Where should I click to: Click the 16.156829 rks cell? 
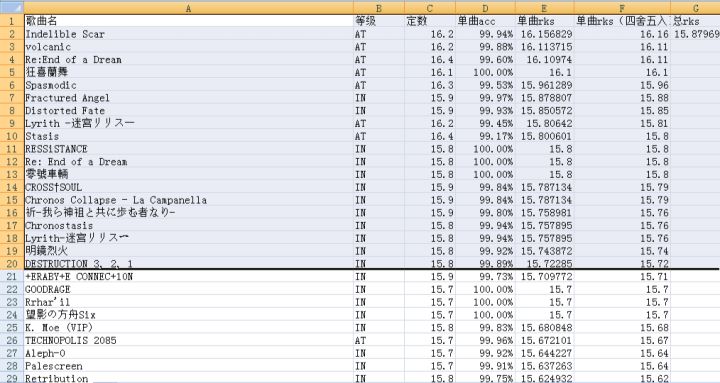tap(545, 34)
